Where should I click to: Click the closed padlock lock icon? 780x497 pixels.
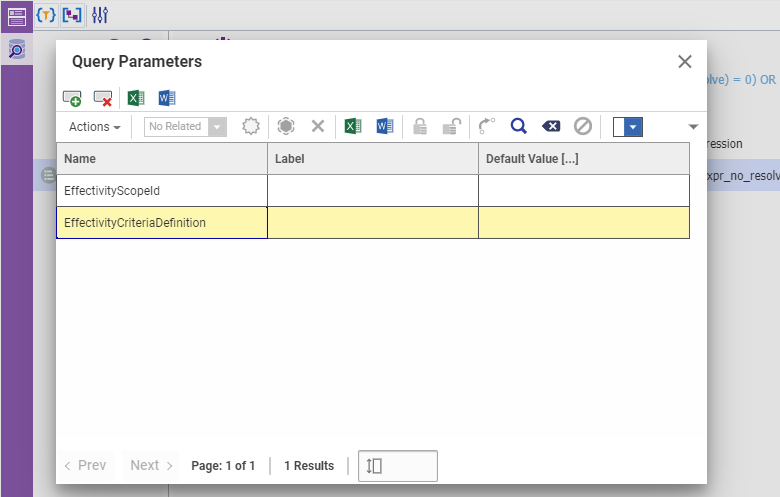coord(420,126)
